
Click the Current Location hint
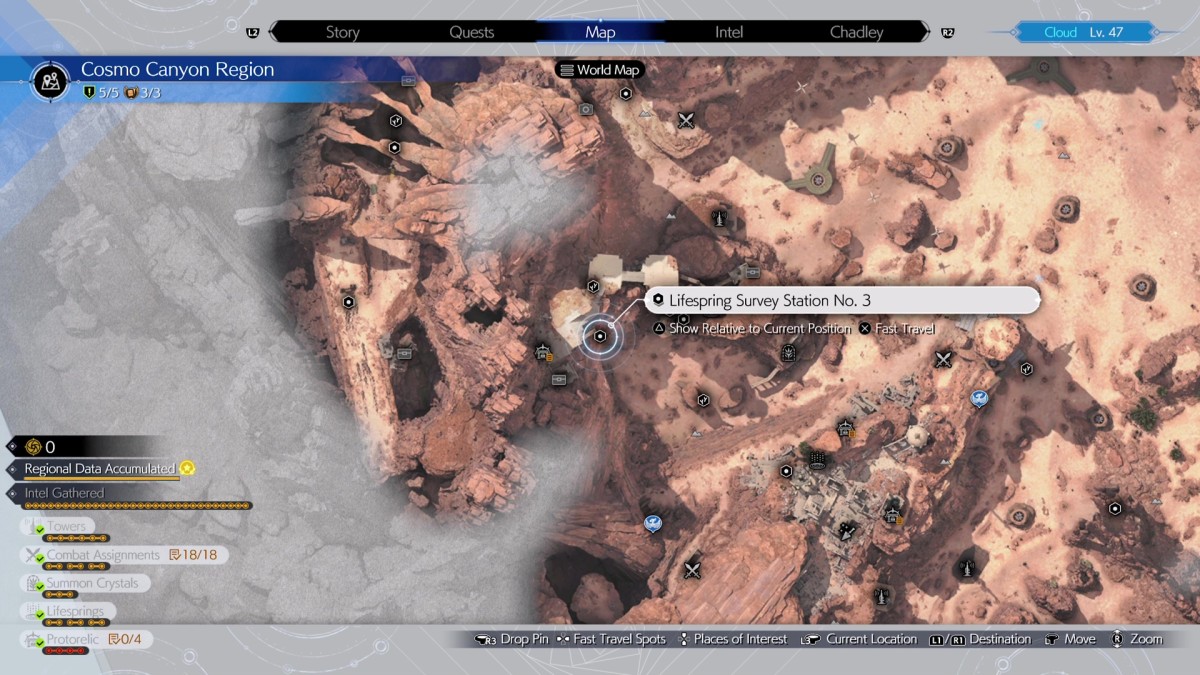(859, 639)
